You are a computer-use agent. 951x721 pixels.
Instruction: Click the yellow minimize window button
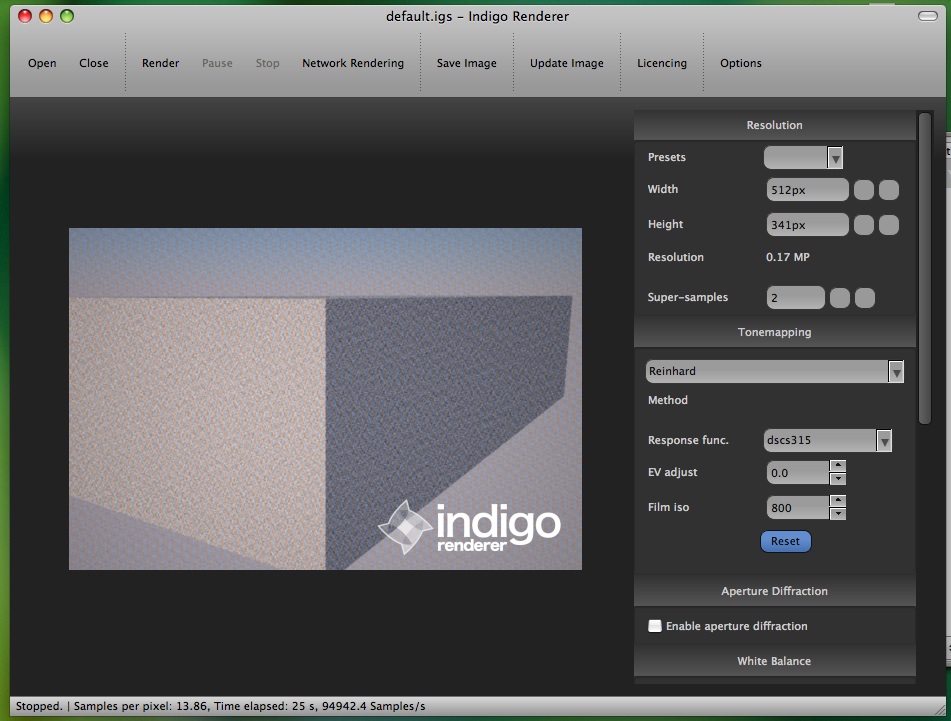(x=46, y=16)
